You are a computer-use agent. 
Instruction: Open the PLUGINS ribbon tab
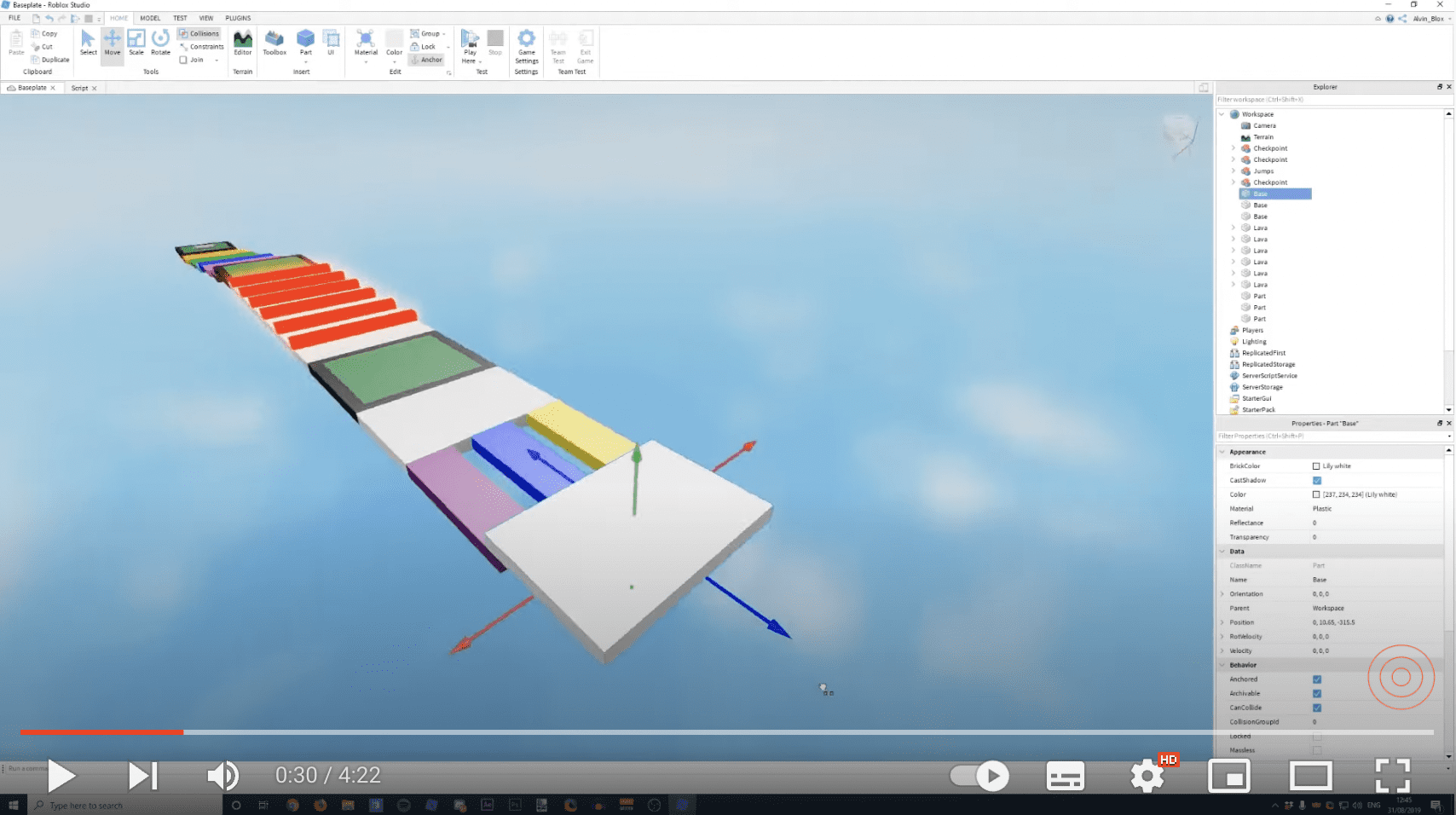point(238,18)
